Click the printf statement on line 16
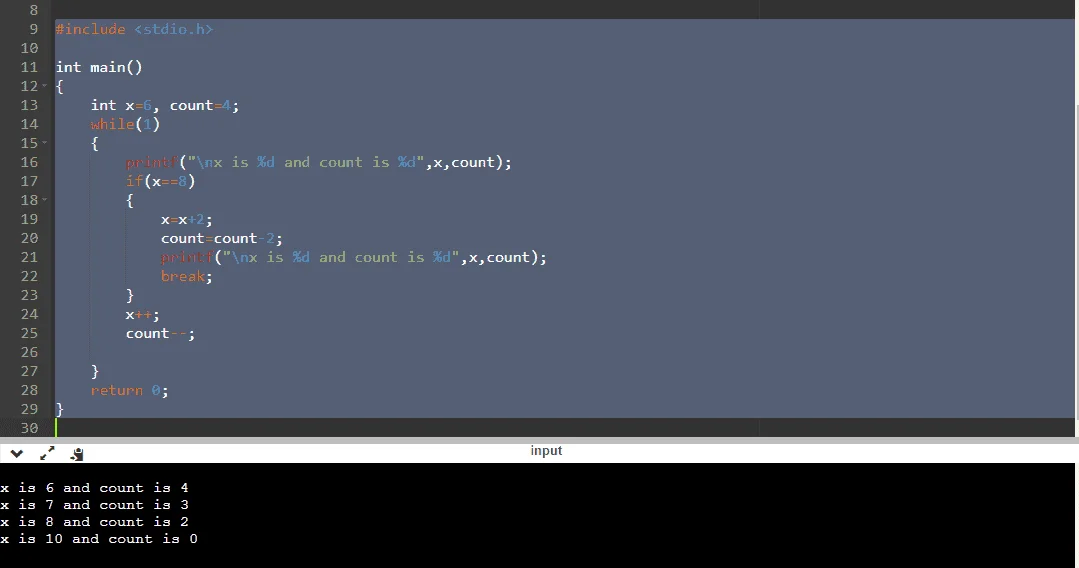 point(319,162)
